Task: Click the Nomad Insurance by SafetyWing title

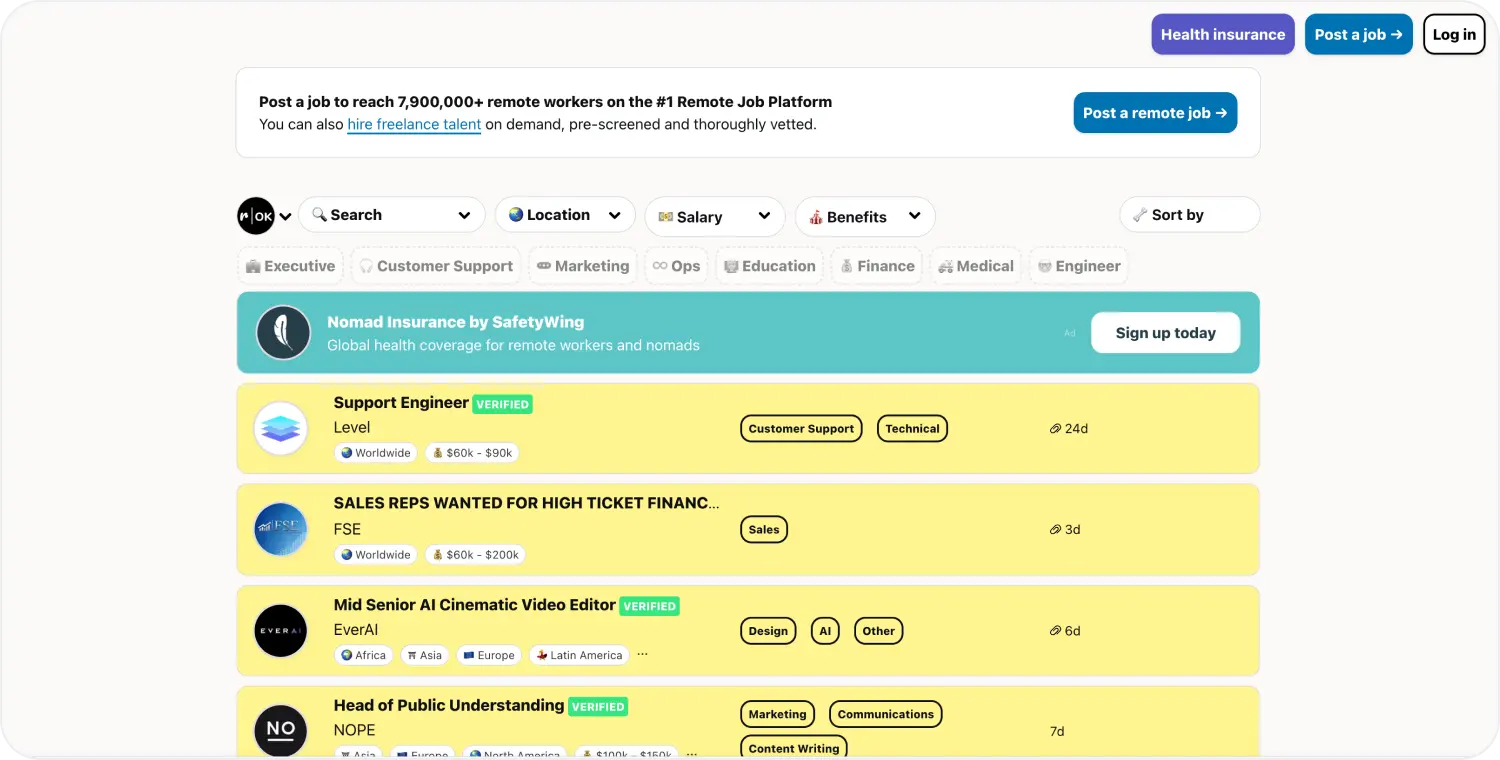Action: (455, 322)
